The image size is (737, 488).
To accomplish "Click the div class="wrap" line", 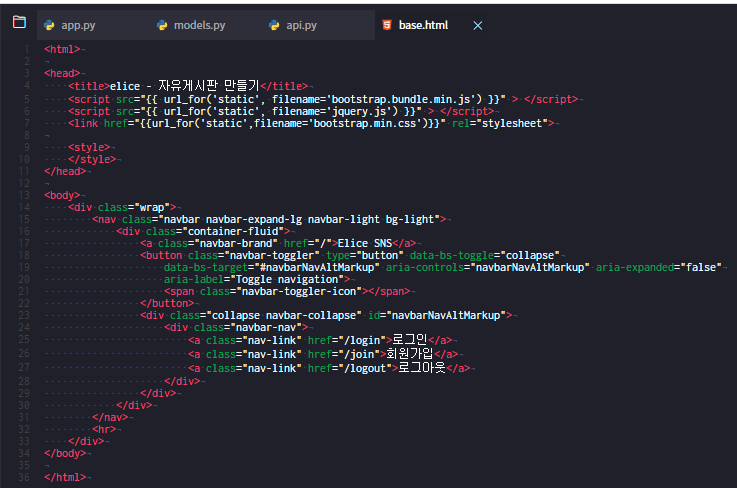I will pyautogui.click(x=122, y=207).
